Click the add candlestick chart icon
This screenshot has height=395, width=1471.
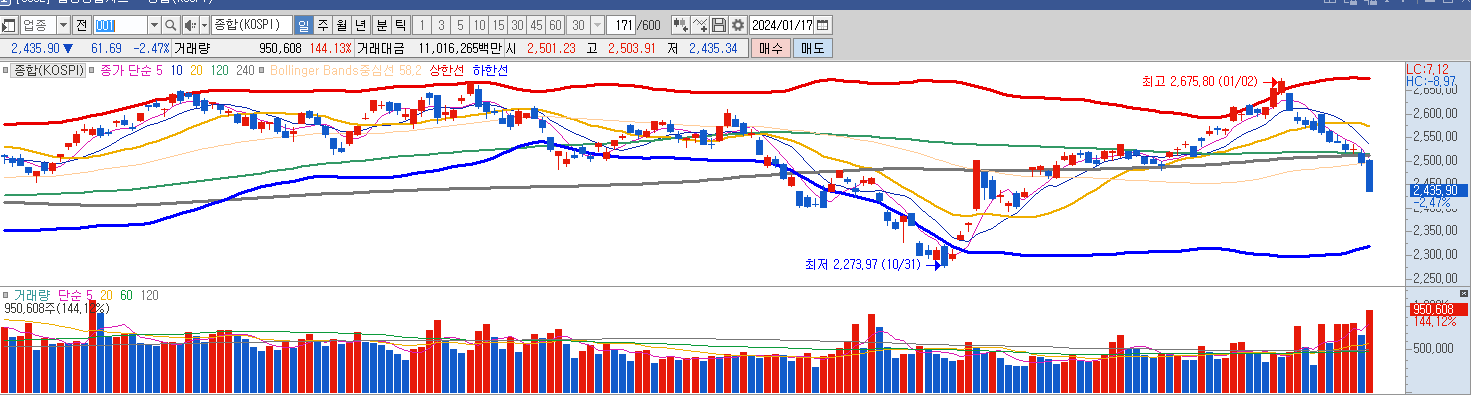(680, 25)
